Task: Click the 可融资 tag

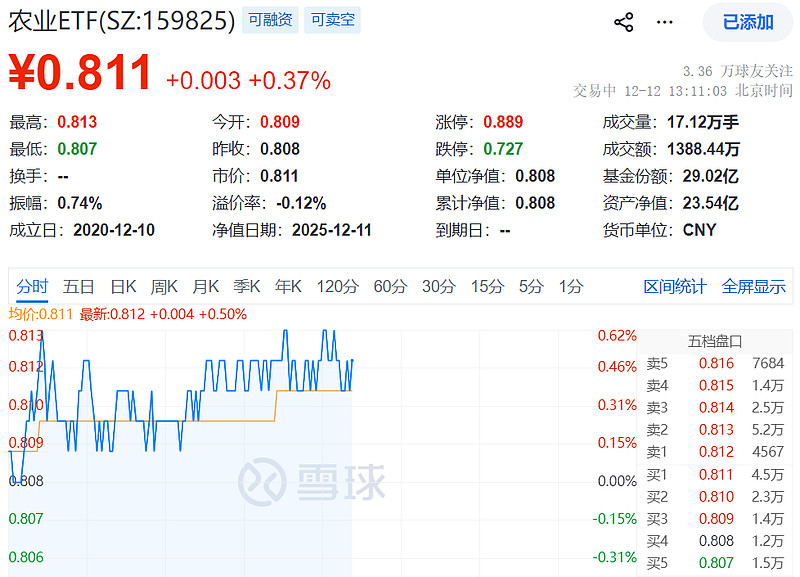Action: pos(270,20)
